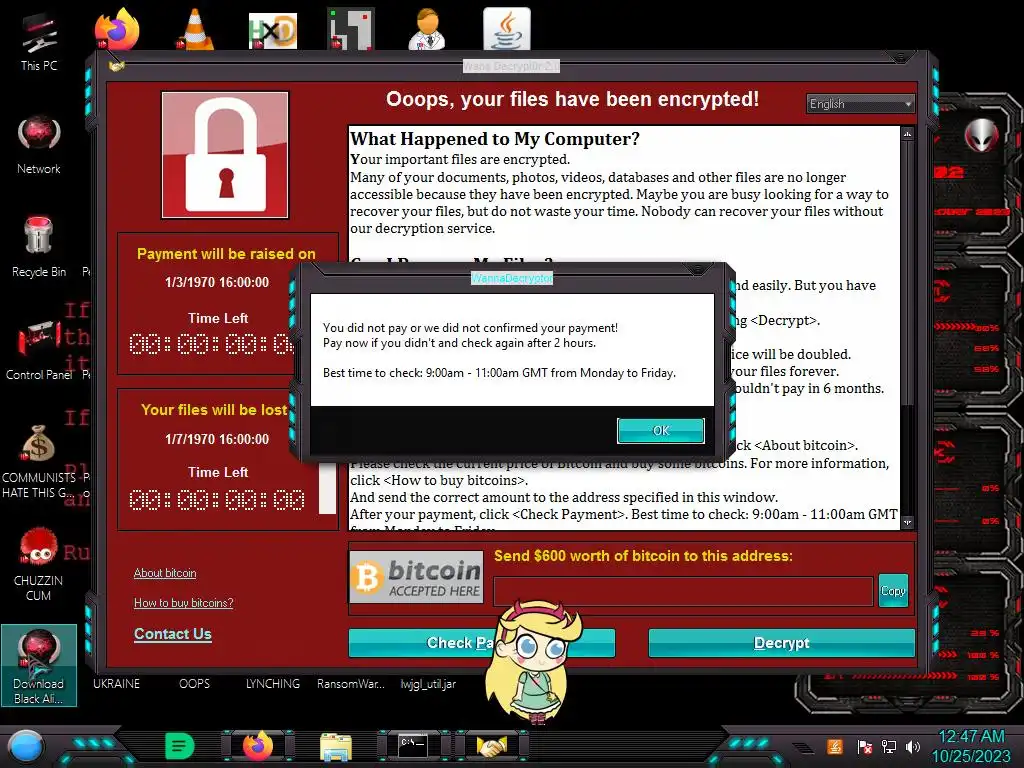Image resolution: width=1024 pixels, height=768 pixels.
Task: Open File Explorer from the taskbar
Action: coord(336,747)
